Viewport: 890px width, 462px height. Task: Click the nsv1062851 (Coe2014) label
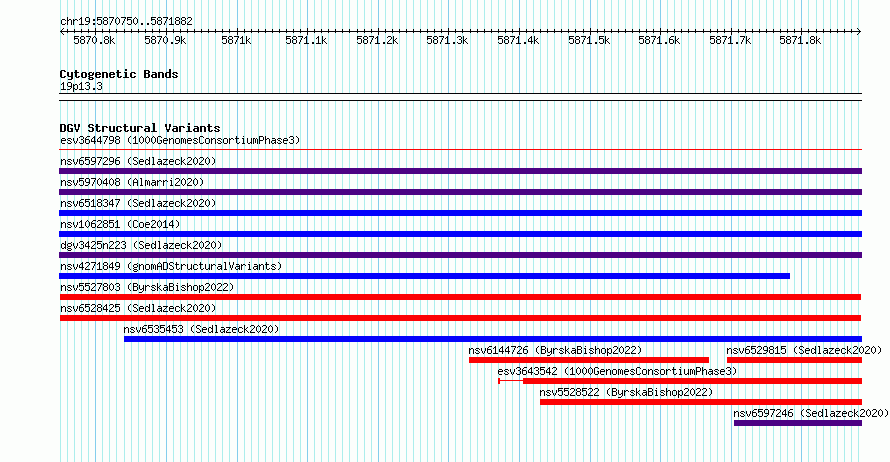(120, 224)
